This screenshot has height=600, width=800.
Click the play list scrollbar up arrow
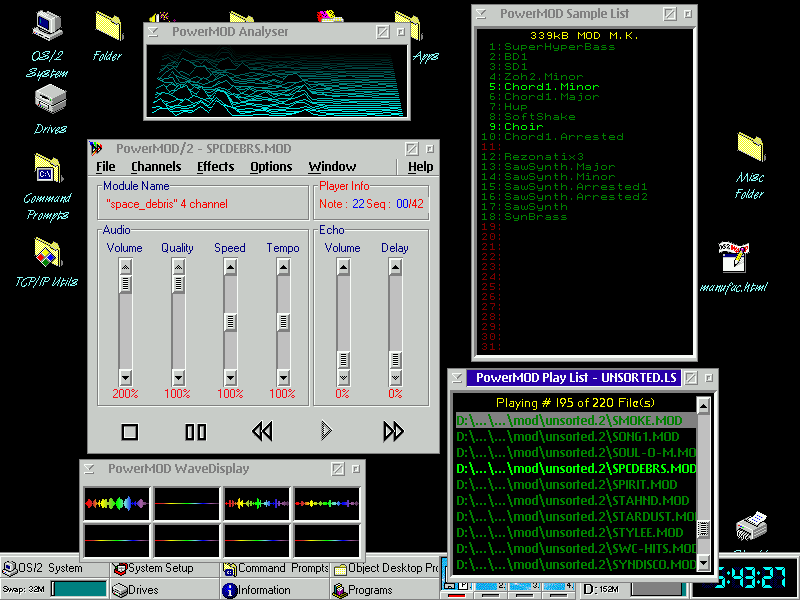(x=704, y=406)
